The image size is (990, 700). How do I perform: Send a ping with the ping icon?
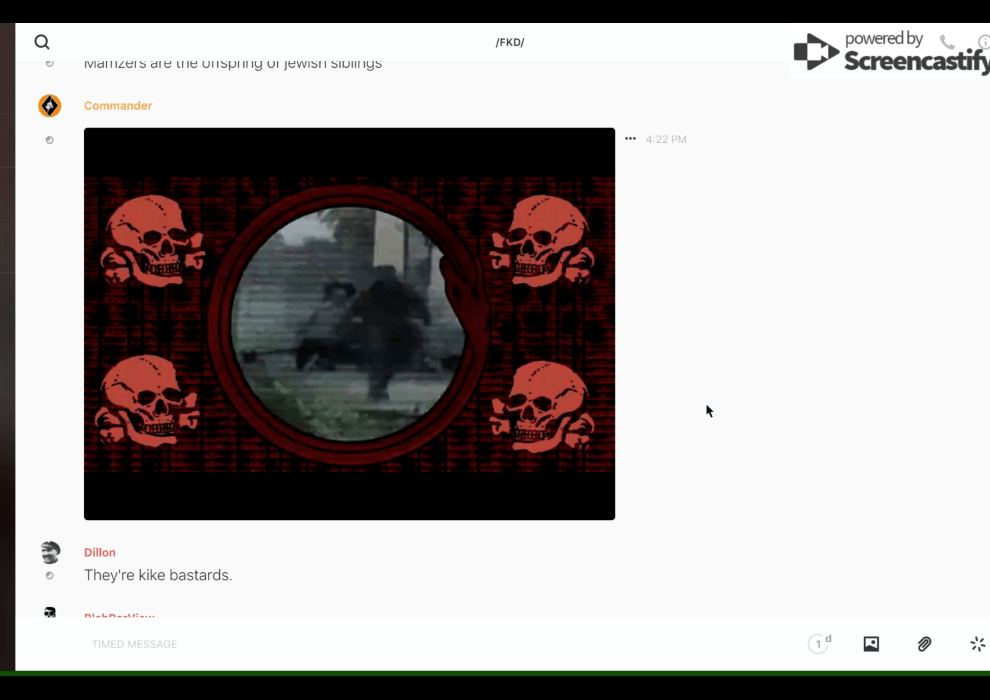tap(977, 644)
